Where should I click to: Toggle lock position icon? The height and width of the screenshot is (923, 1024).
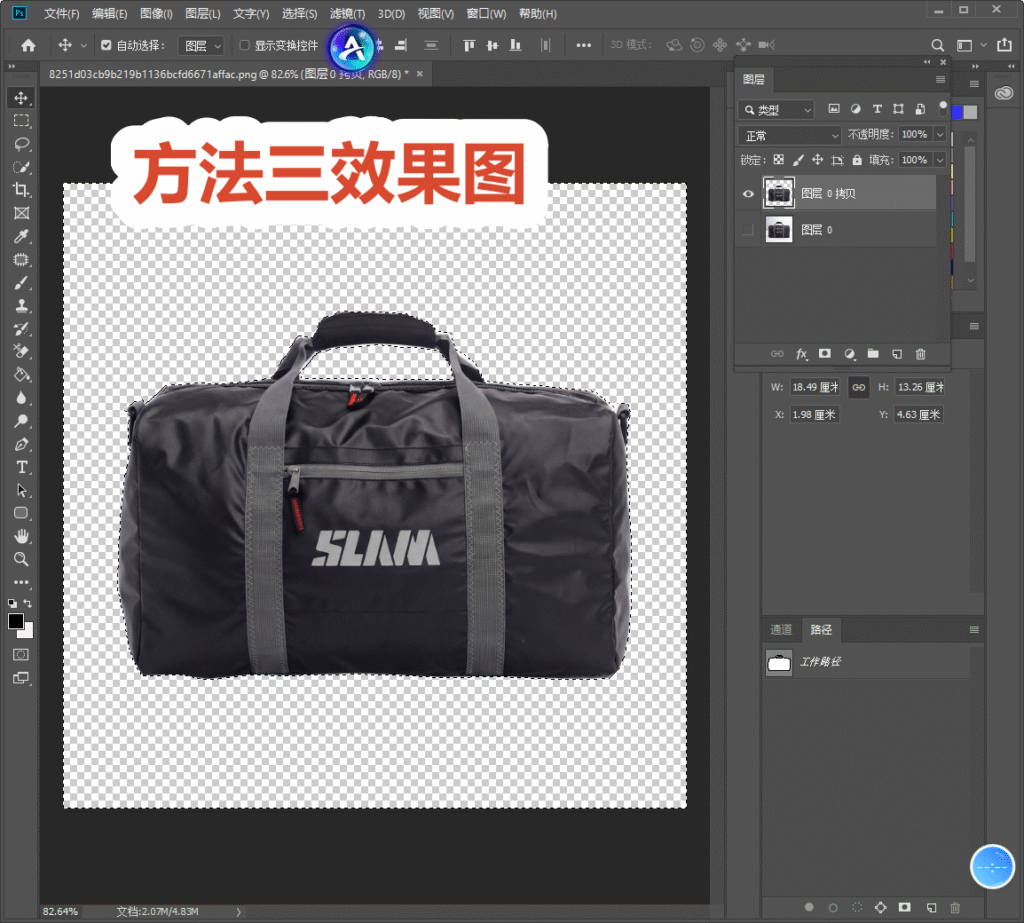[818, 160]
